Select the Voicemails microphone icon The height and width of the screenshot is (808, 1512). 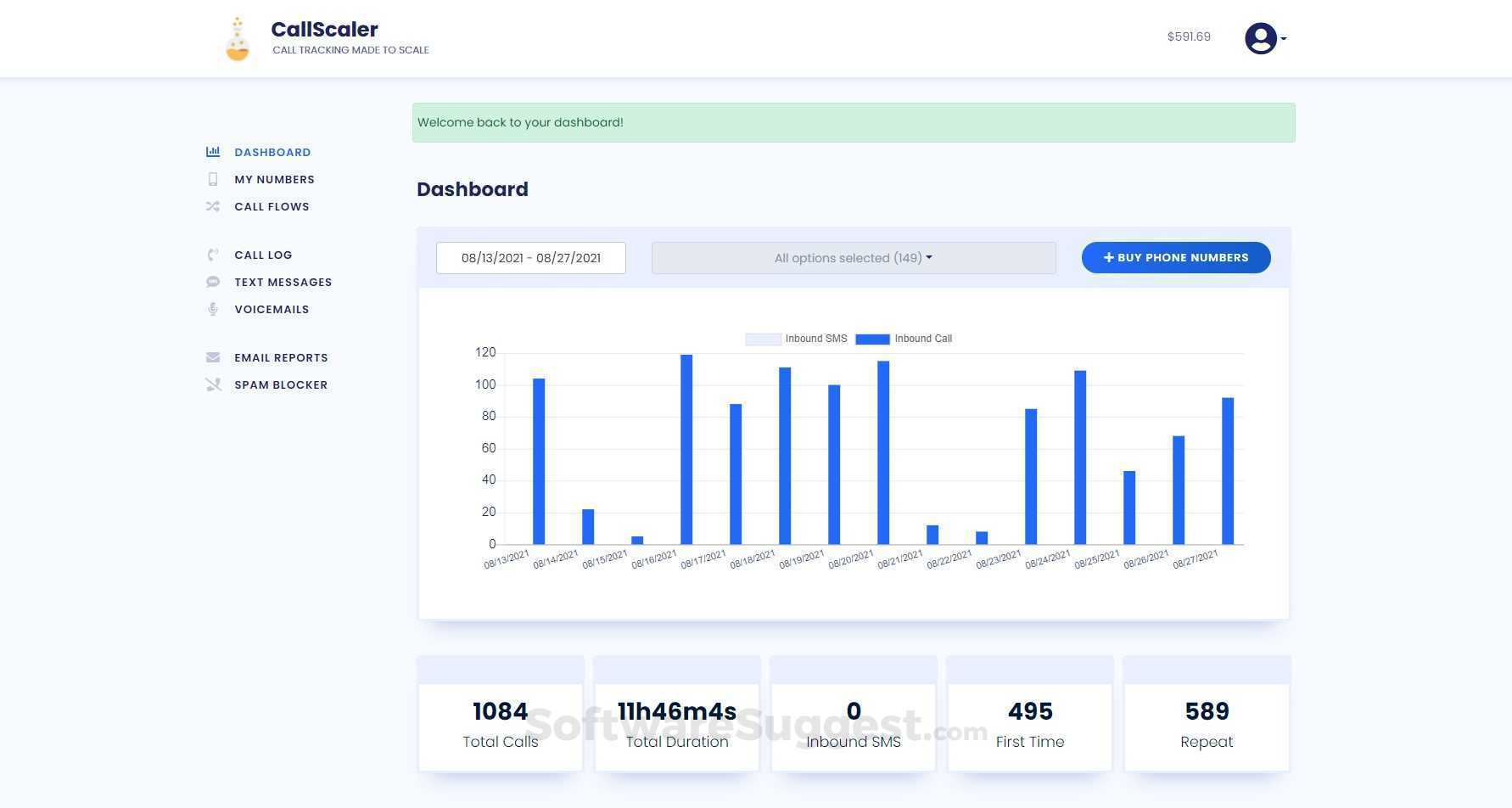(212, 309)
